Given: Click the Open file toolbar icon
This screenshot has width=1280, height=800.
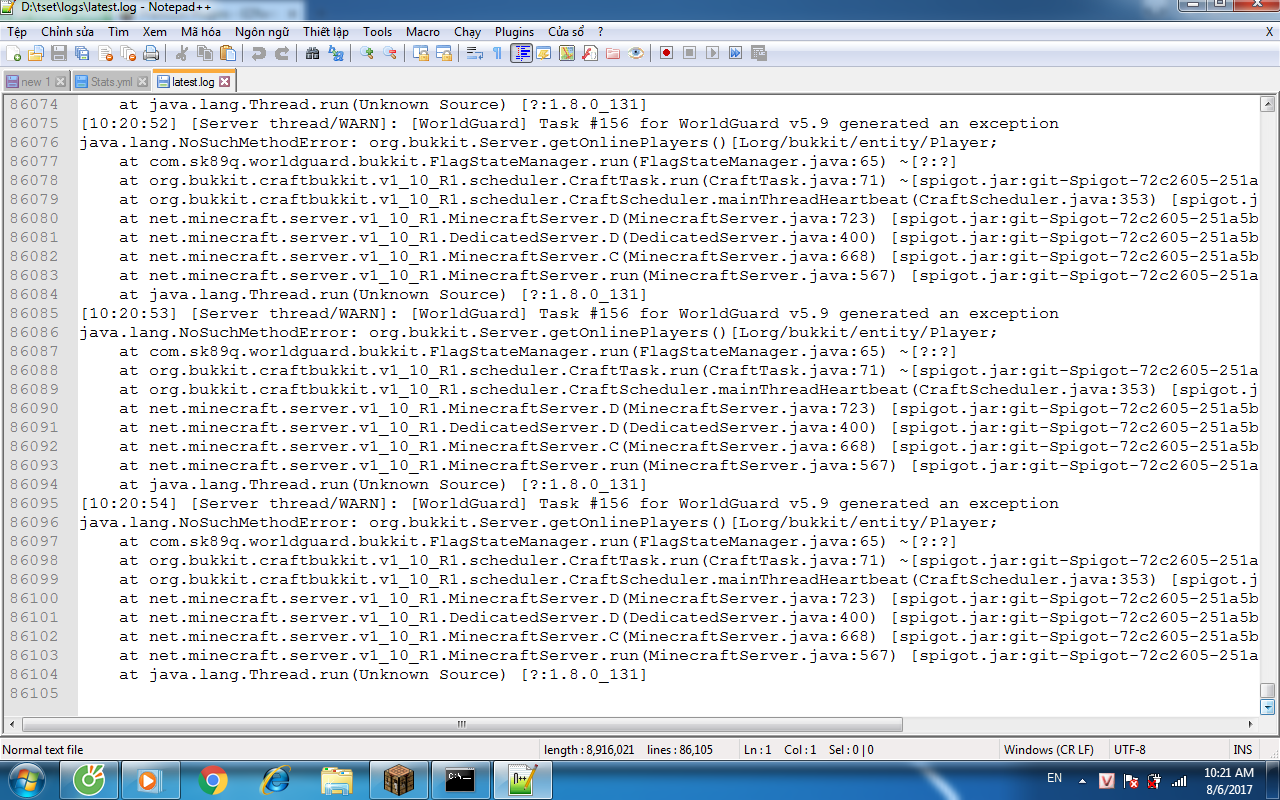Looking at the screenshot, I should [36, 53].
